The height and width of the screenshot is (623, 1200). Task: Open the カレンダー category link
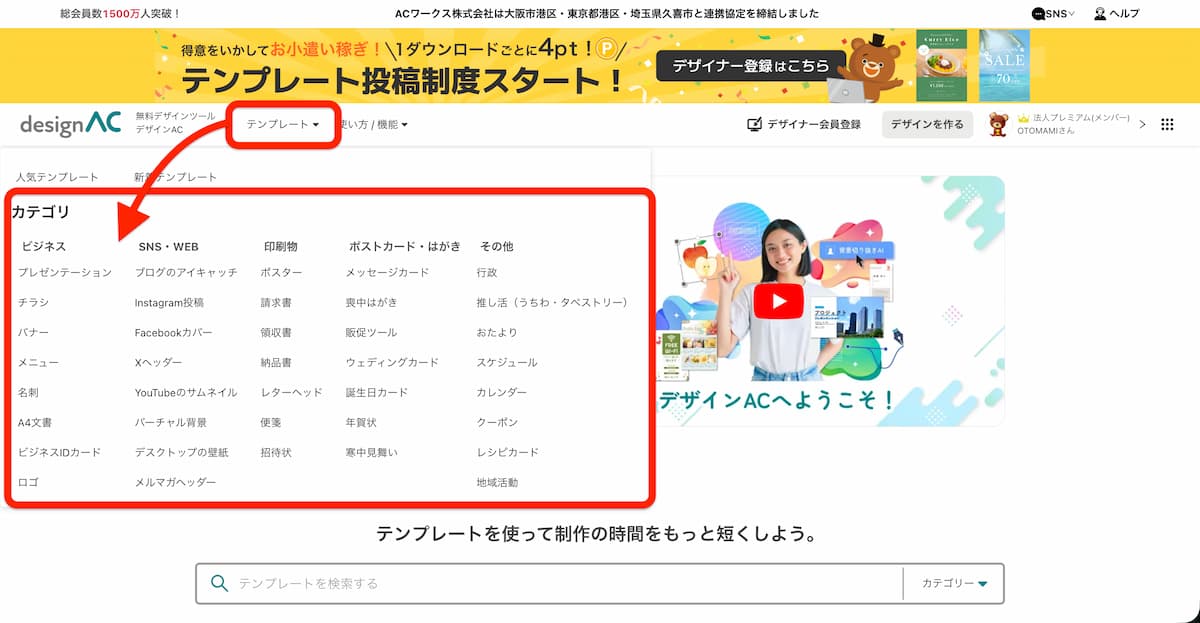tap(501, 392)
